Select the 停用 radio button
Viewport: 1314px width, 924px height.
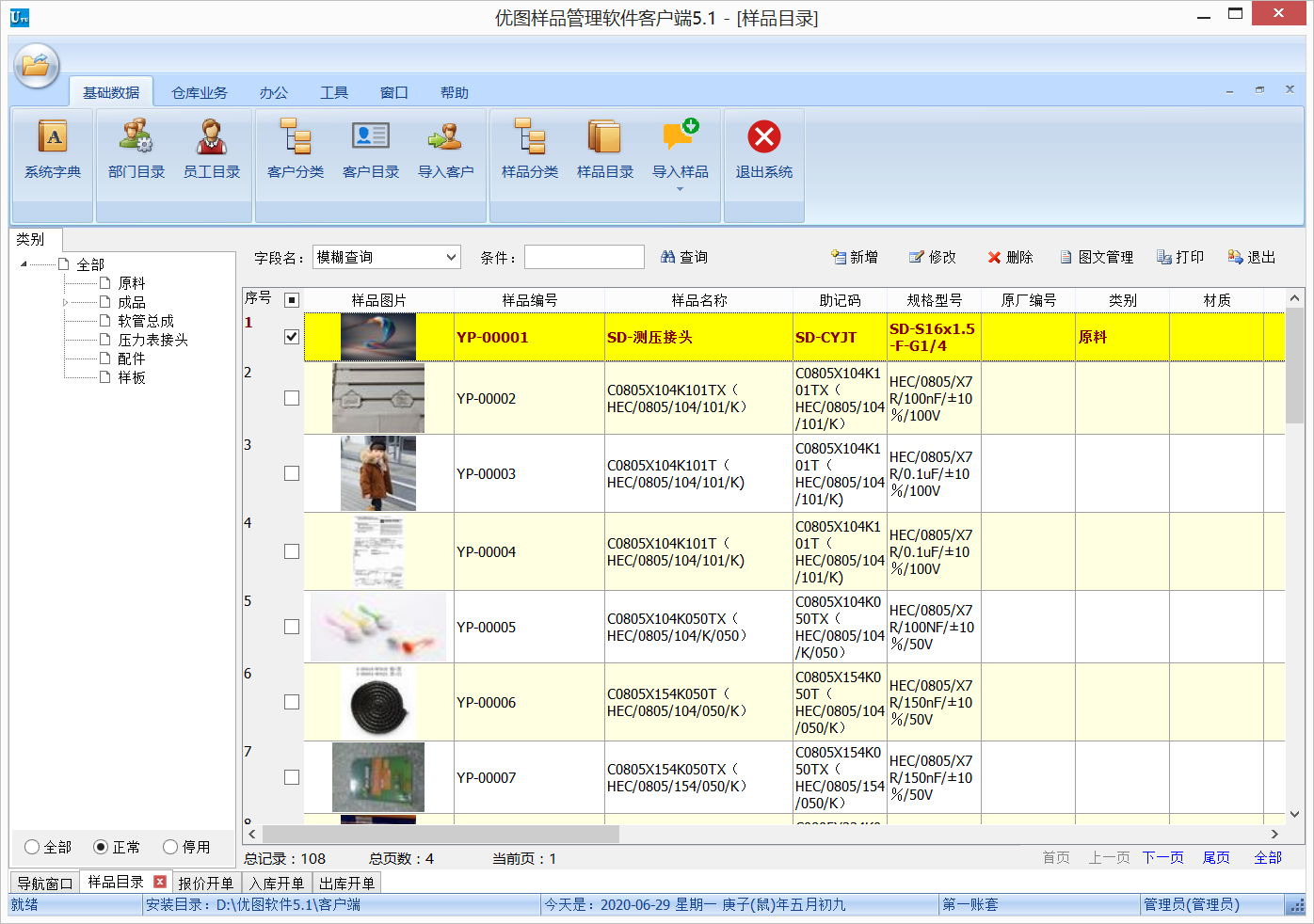click(169, 847)
